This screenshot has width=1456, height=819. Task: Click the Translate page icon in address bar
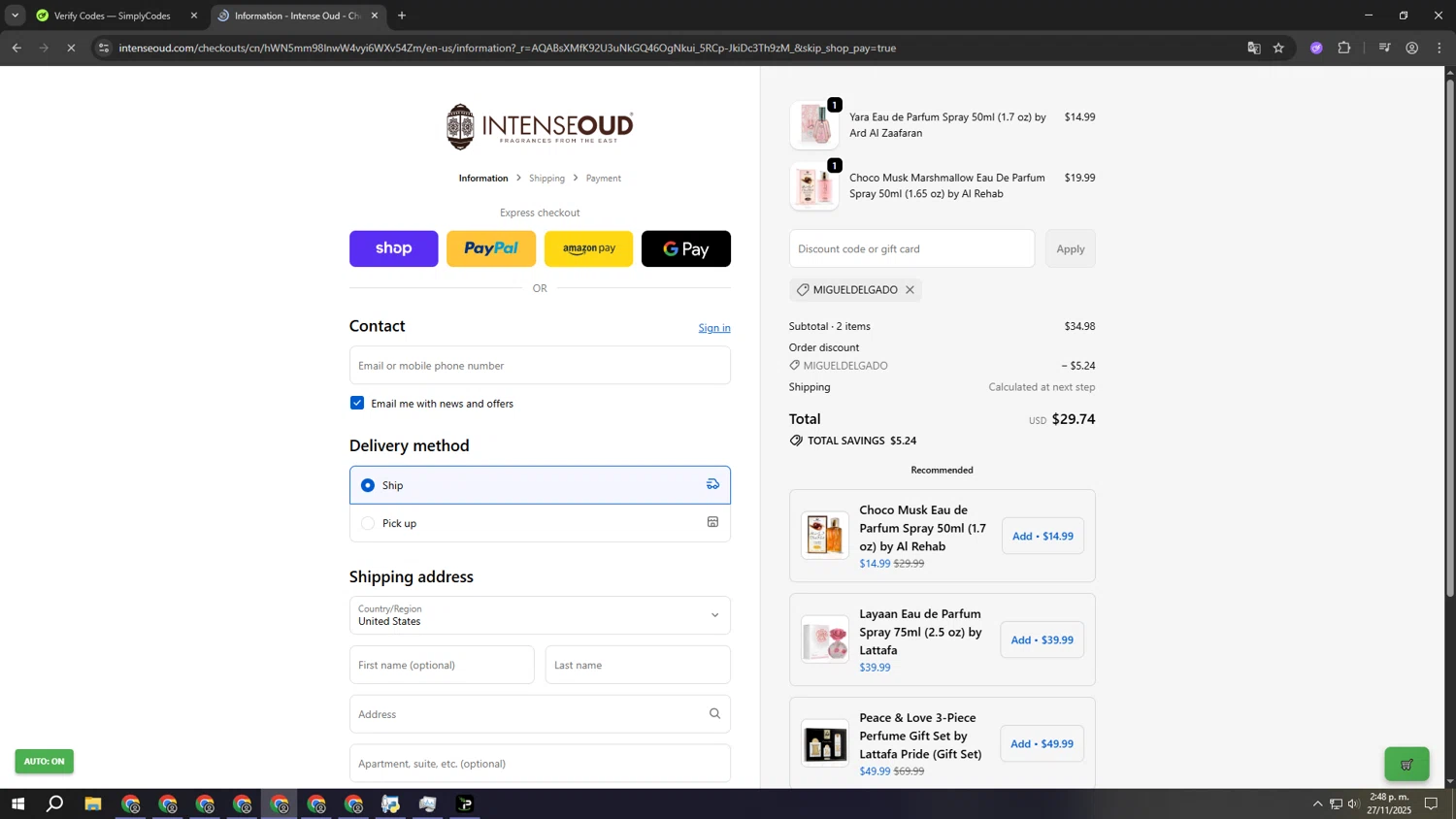pyautogui.click(x=1253, y=48)
